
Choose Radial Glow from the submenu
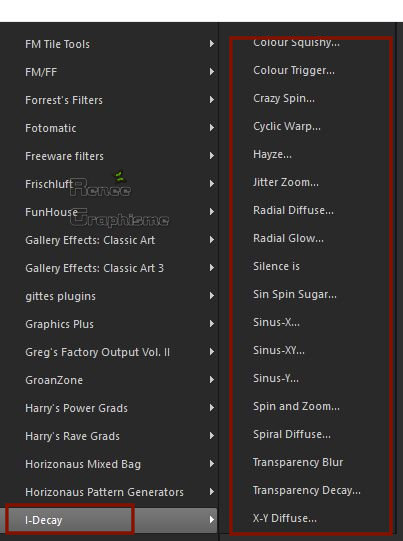pos(288,238)
